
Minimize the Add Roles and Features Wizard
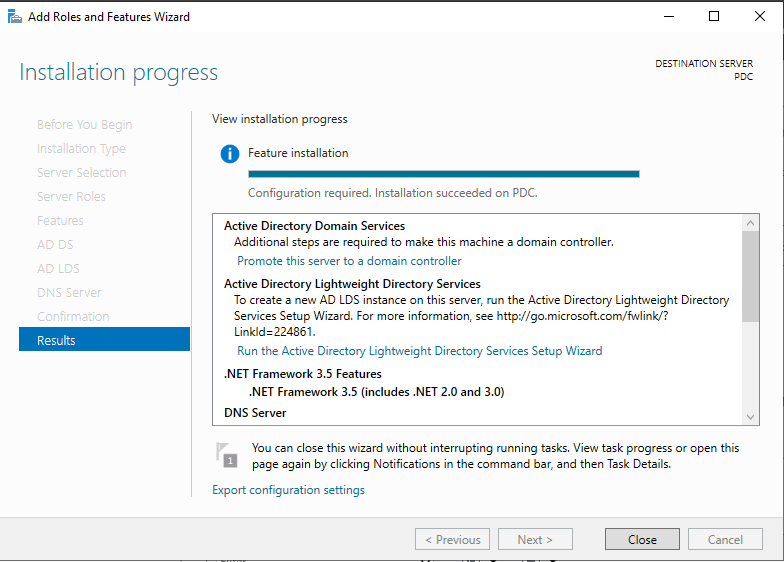tap(667, 16)
